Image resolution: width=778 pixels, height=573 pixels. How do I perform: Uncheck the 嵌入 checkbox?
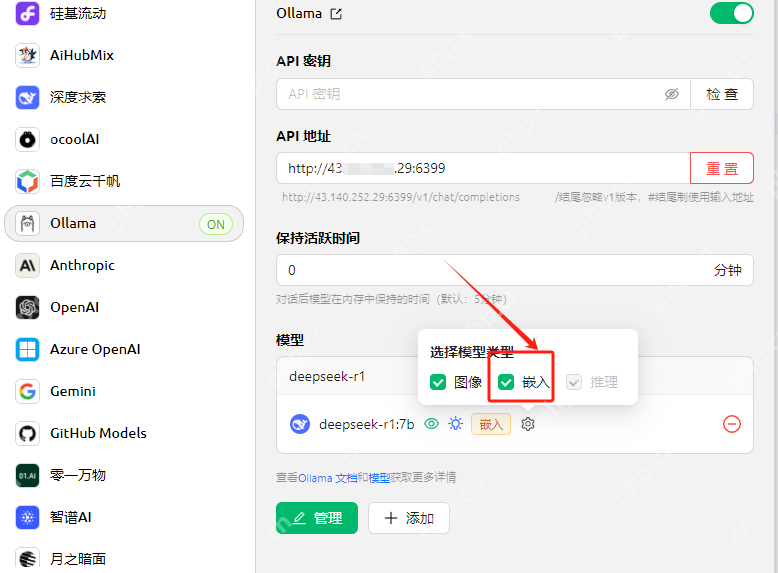click(506, 382)
